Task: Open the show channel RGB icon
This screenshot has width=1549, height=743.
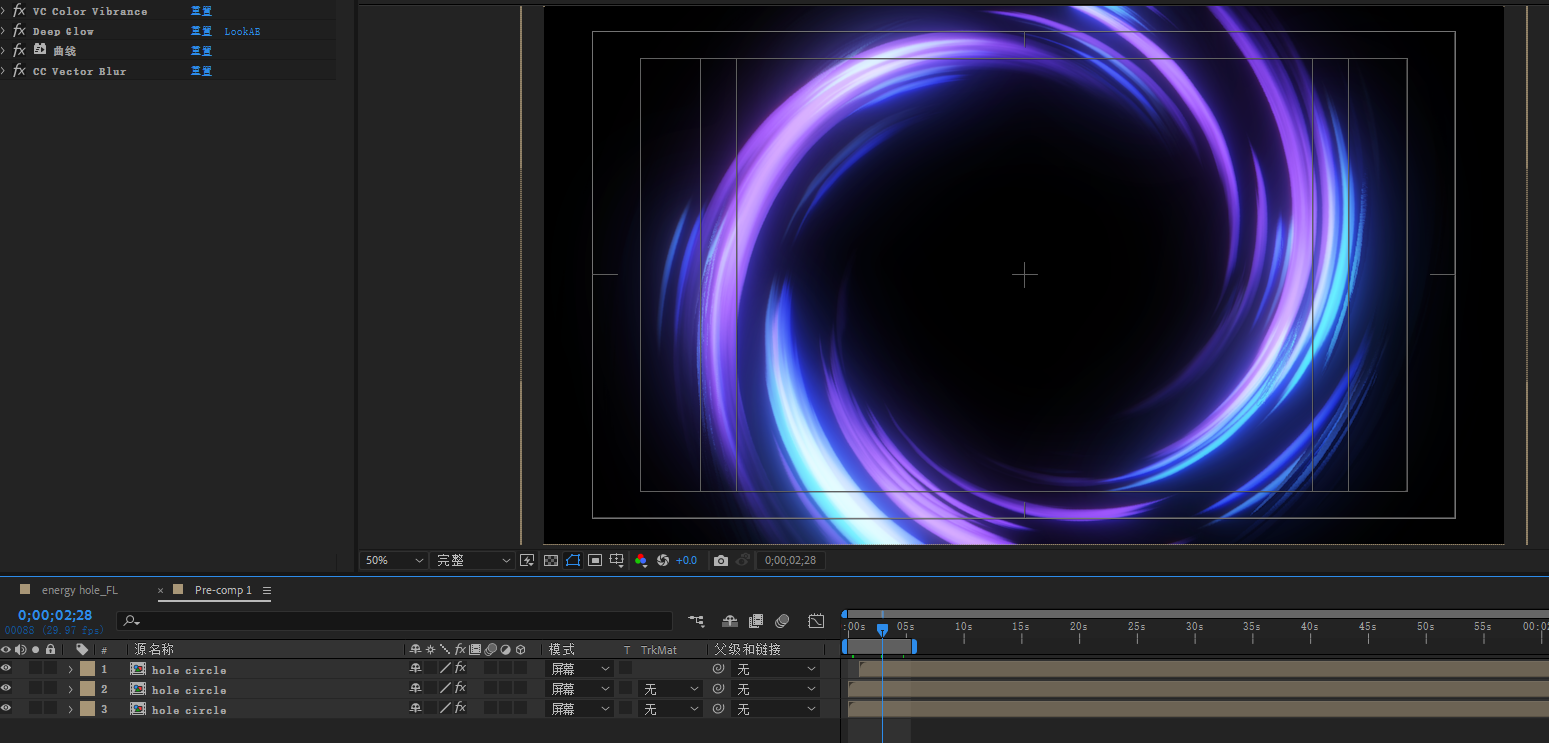Action: [641, 561]
